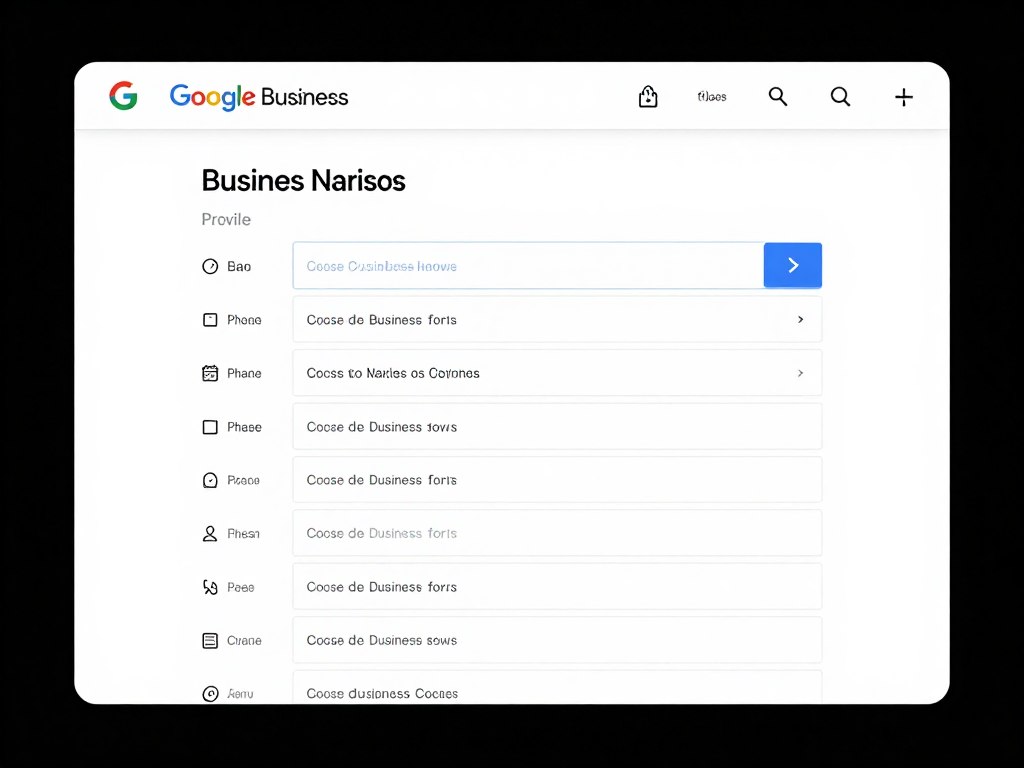Click the "Cocse de Dusiness iows" field

(x=557, y=426)
